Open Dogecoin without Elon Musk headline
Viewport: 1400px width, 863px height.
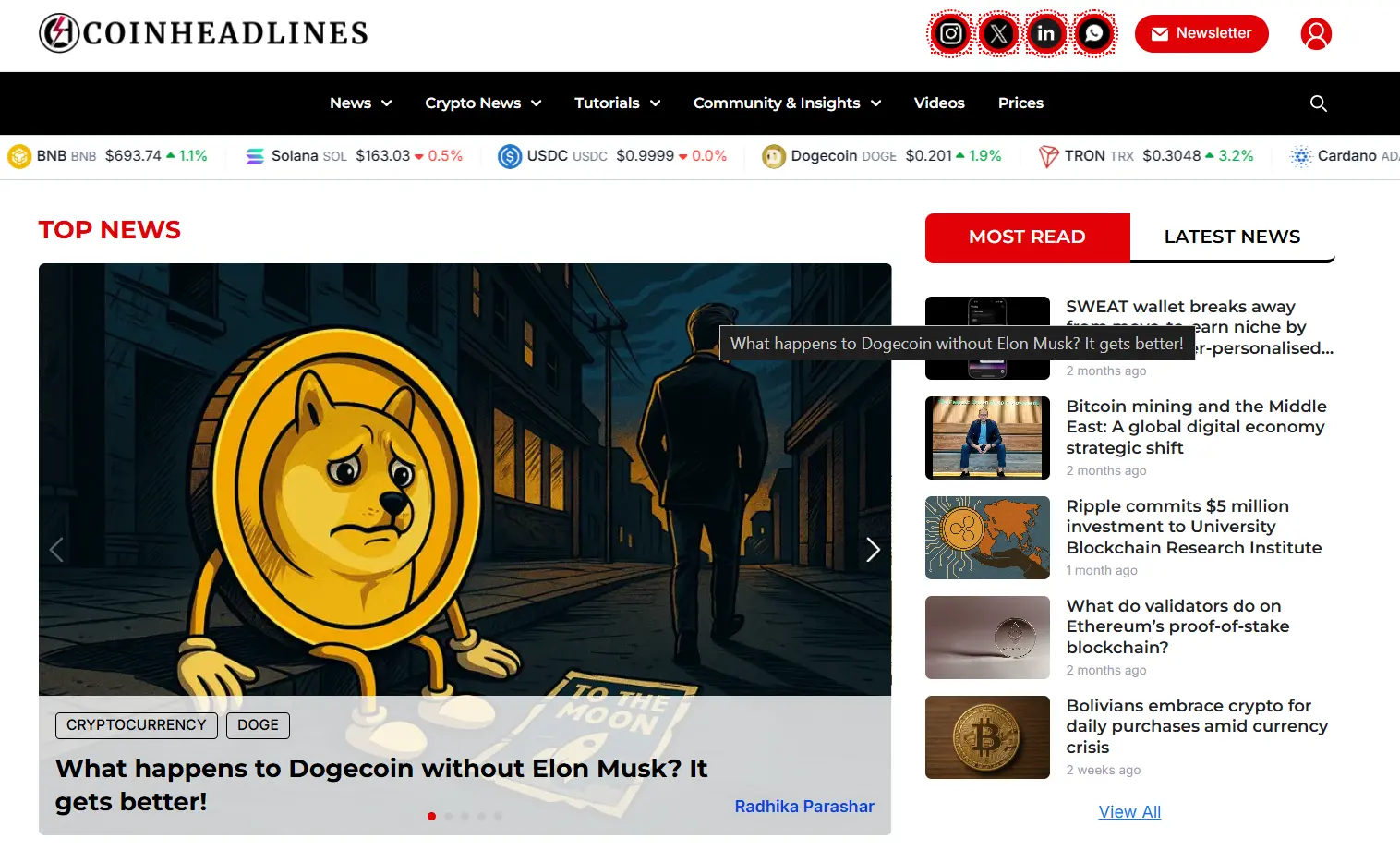(381, 785)
